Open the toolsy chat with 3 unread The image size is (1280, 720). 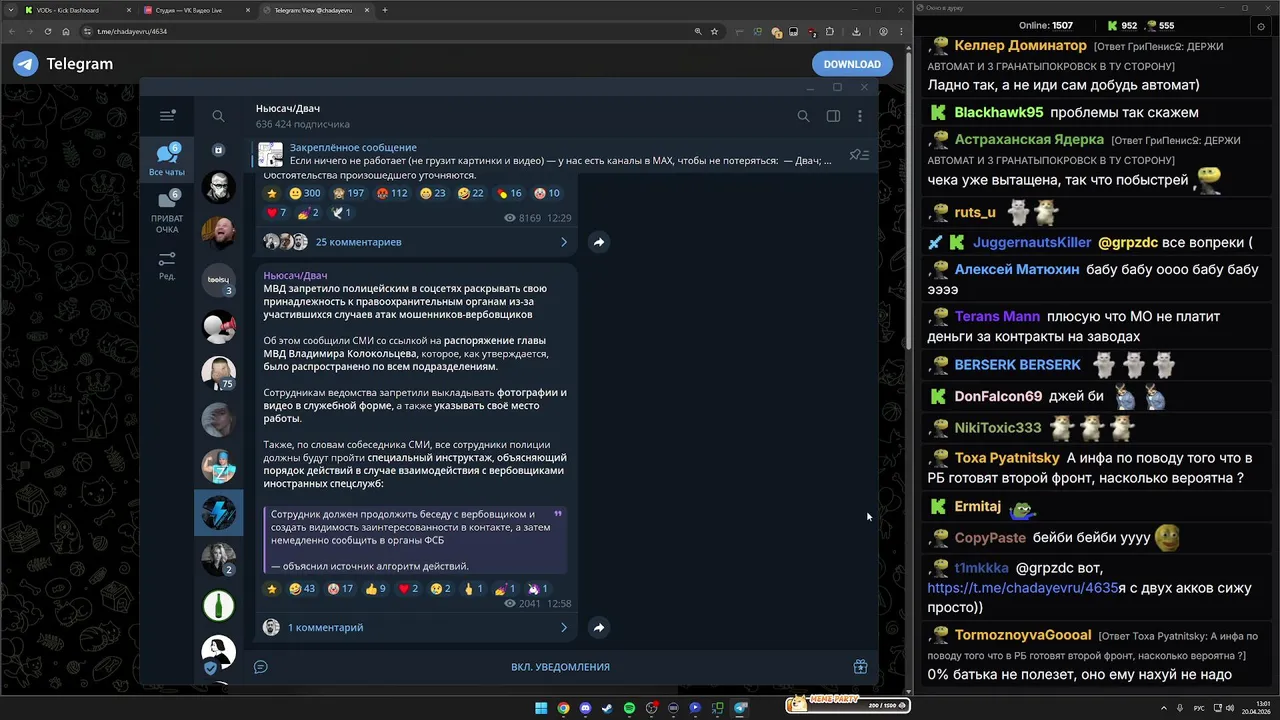(219, 281)
